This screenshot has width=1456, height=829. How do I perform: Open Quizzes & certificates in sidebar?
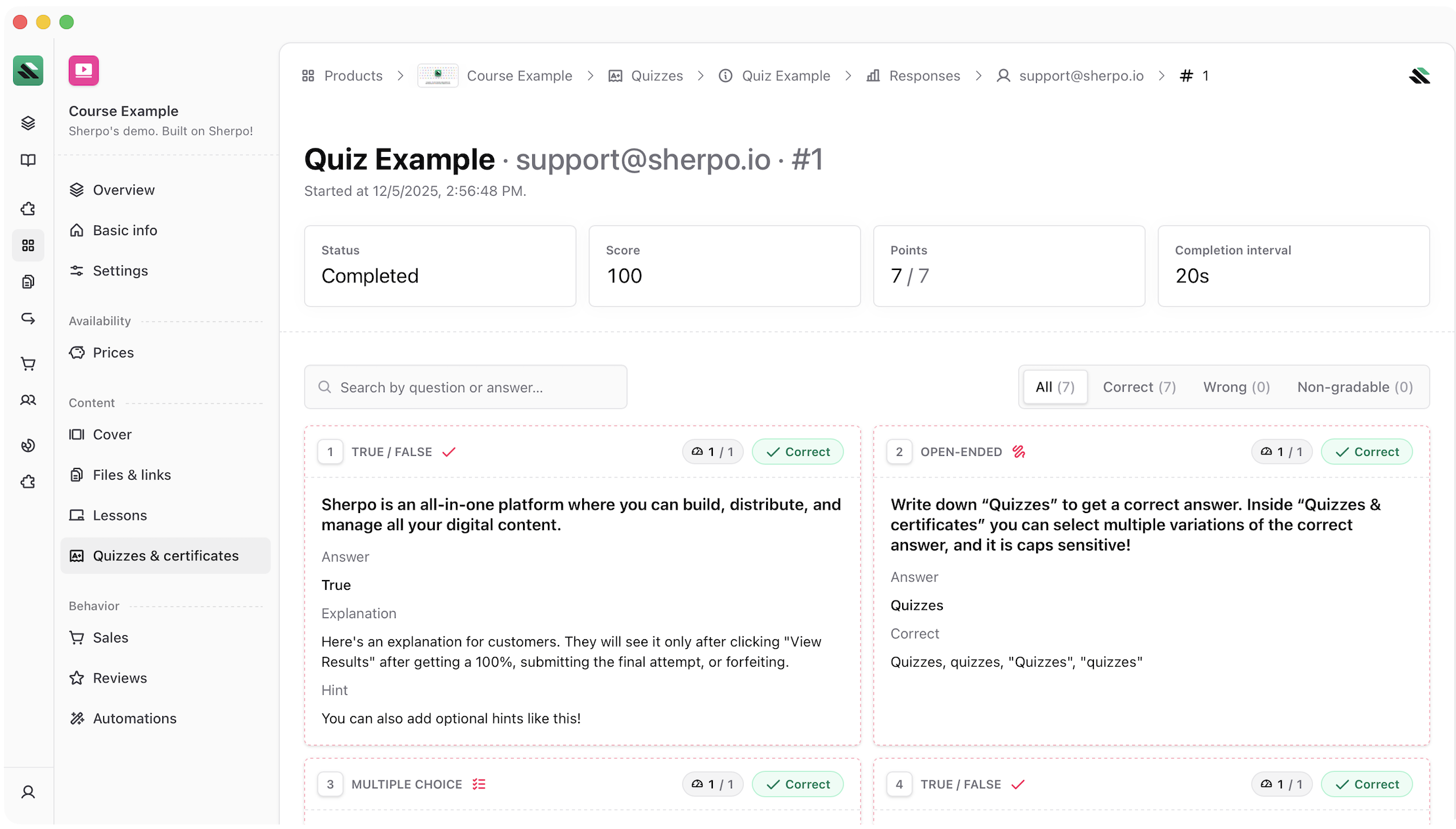tap(166, 556)
